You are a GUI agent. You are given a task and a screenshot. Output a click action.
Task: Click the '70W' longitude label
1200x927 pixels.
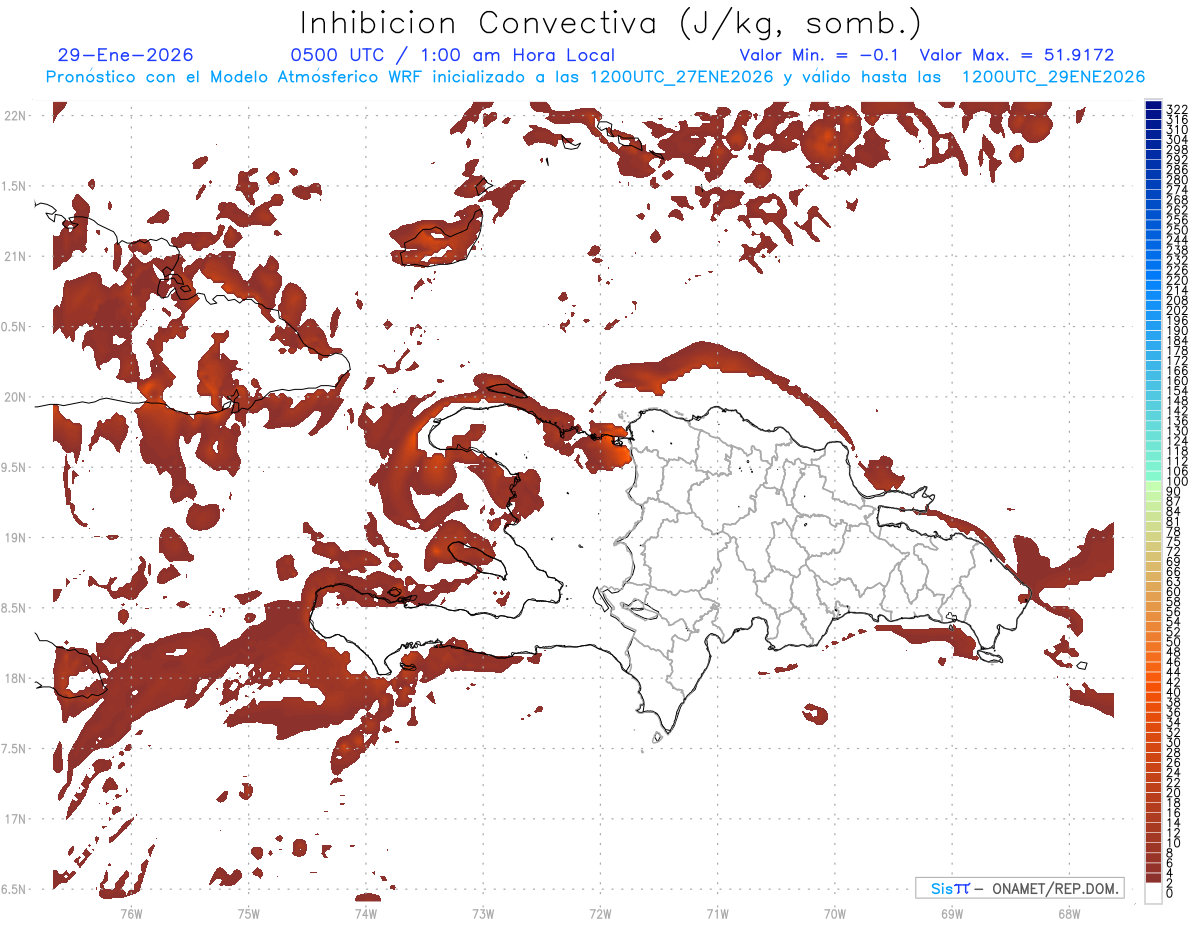[834, 913]
